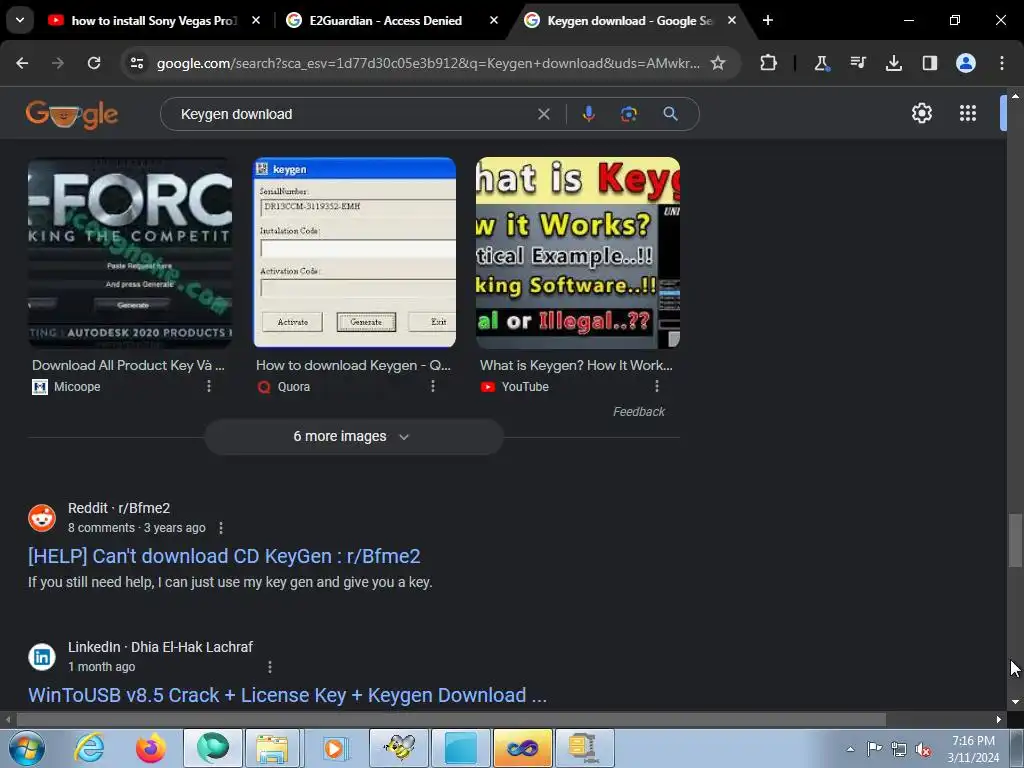Open the keygen dialog image thumbnail
1024x768 pixels.
355,253
